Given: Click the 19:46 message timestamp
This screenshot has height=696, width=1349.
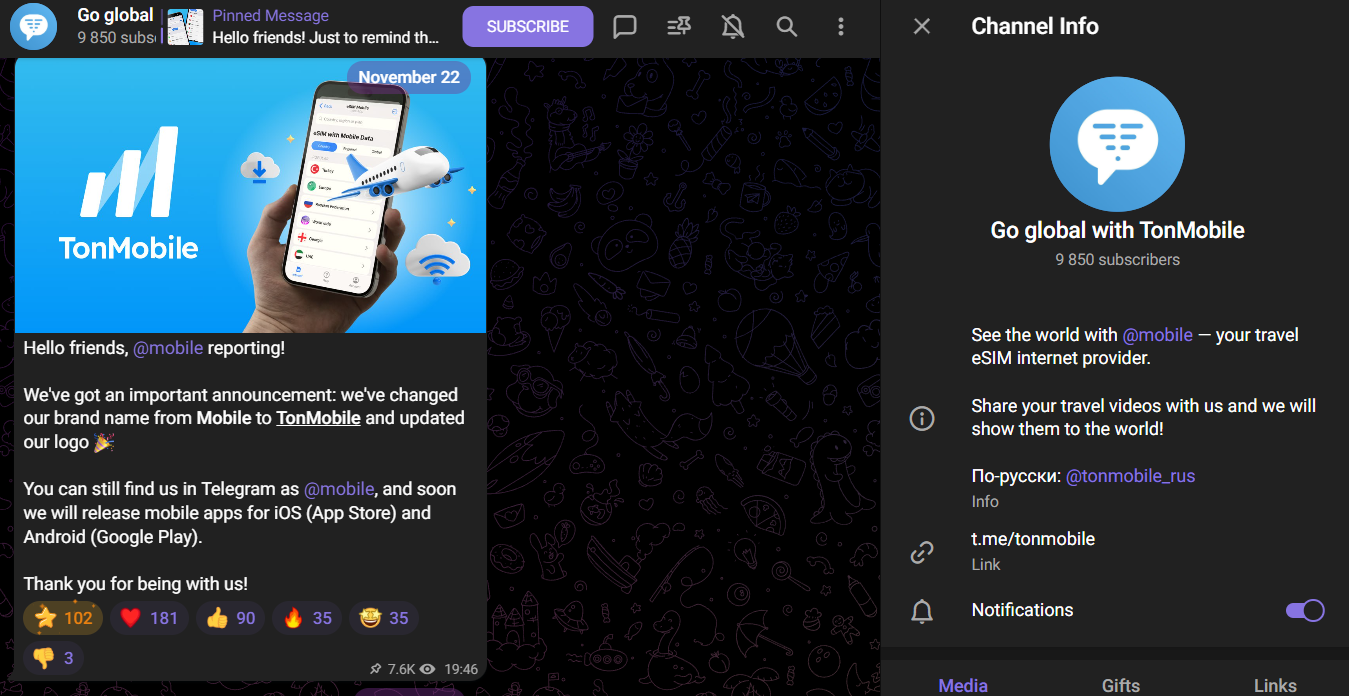Looking at the screenshot, I should [x=460, y=669].
